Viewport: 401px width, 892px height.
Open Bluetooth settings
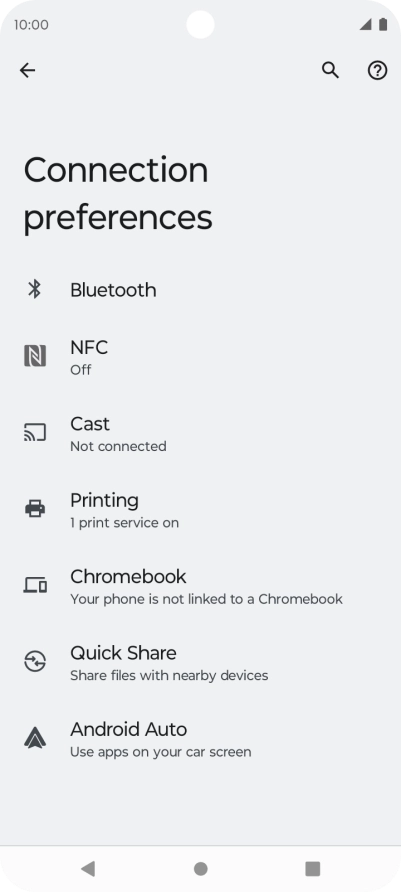click(200, 290)
